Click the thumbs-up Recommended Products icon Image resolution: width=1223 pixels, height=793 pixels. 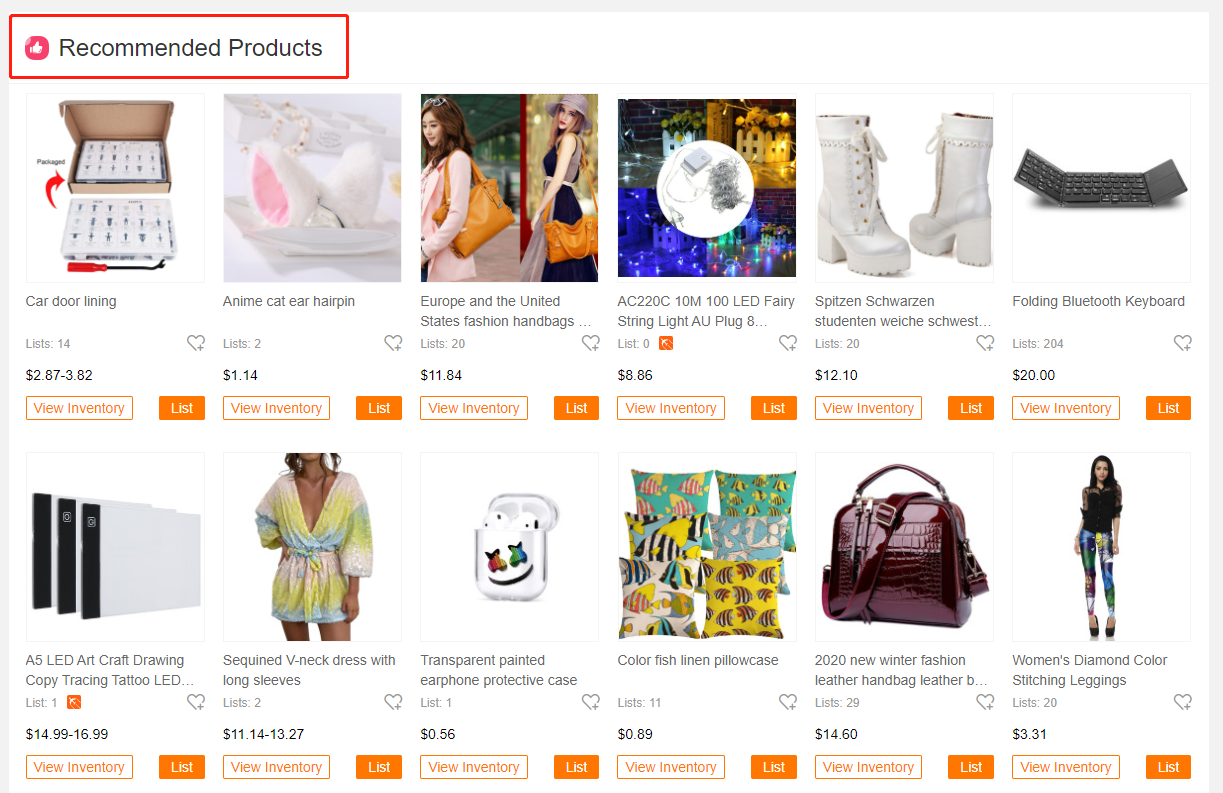point(37,47)
